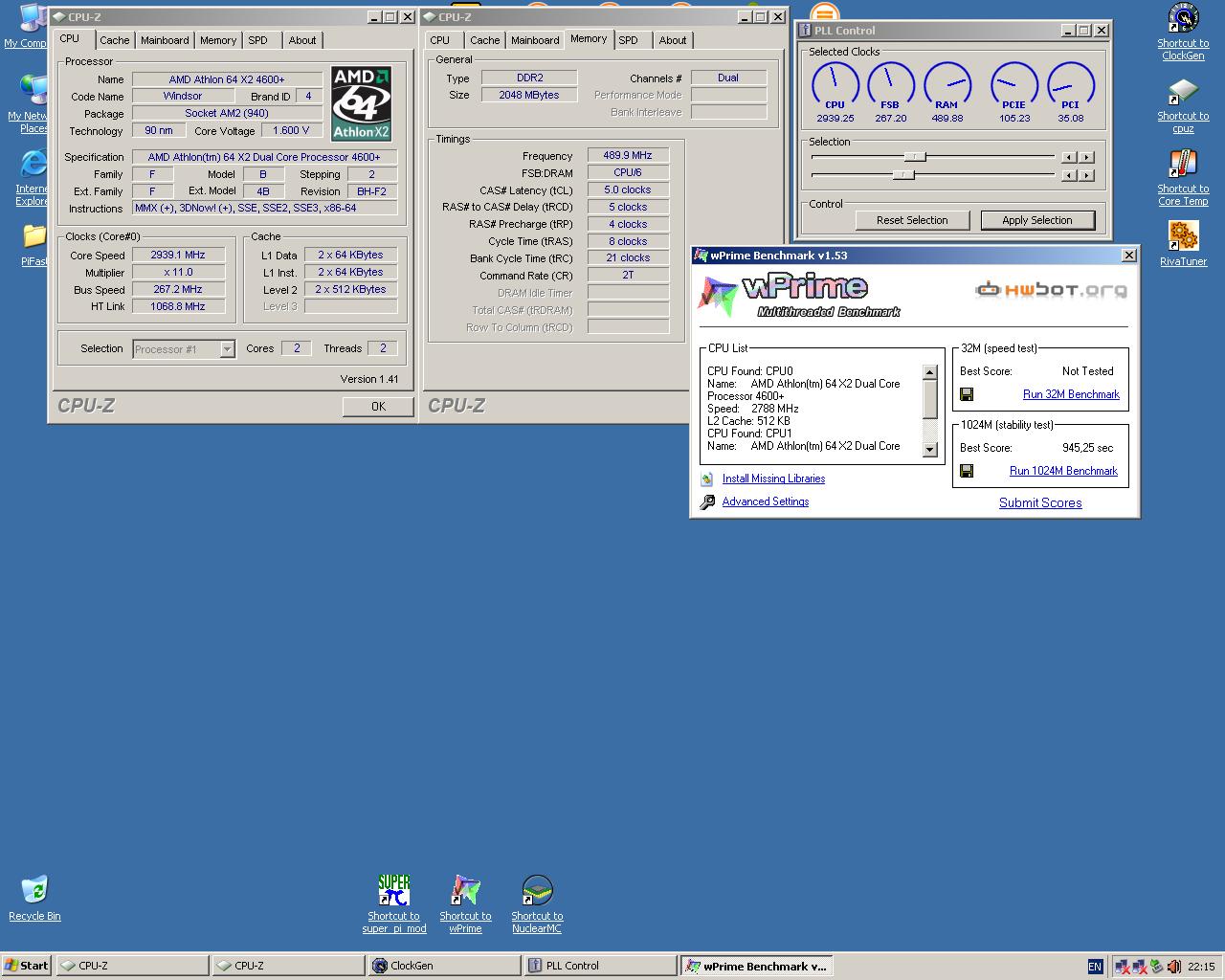This screenshot has height=980, width=1225.
Task: Expand the Processor #1 selection dropdown
Action: [x=227, y=349]
